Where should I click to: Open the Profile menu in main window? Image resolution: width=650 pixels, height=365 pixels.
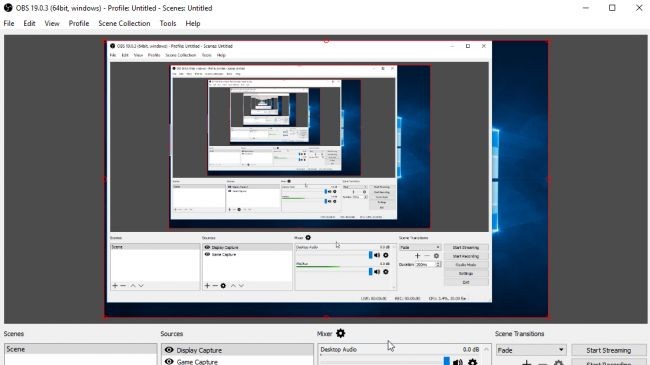(x=79, y=23)
